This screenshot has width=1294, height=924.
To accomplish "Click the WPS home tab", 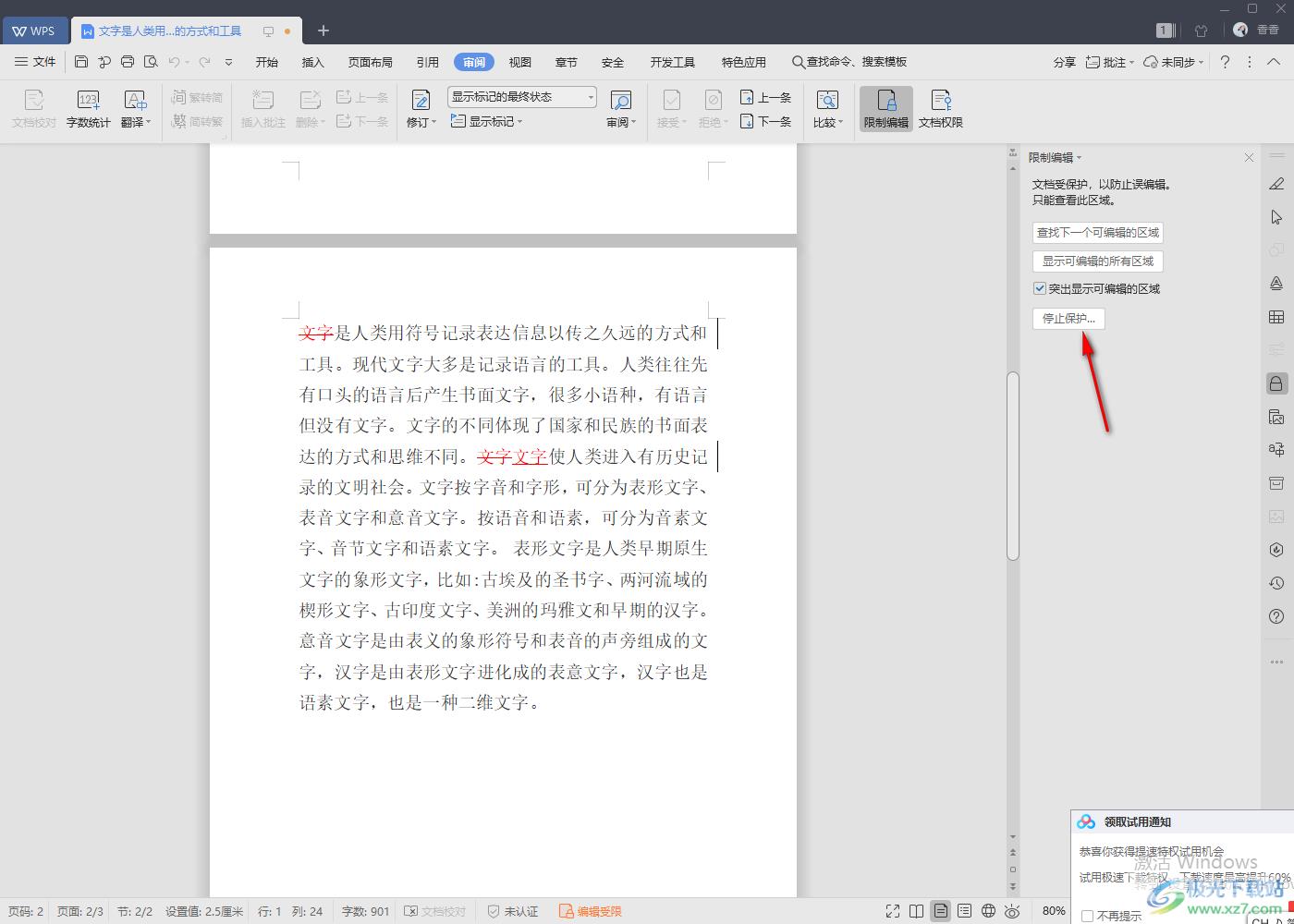I will point(33,30).
